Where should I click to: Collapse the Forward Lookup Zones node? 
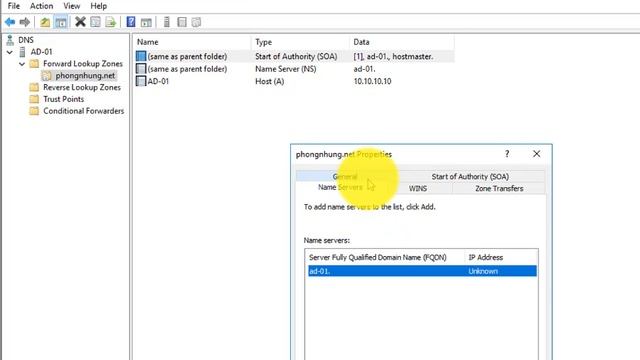click(x=22, y=64)
